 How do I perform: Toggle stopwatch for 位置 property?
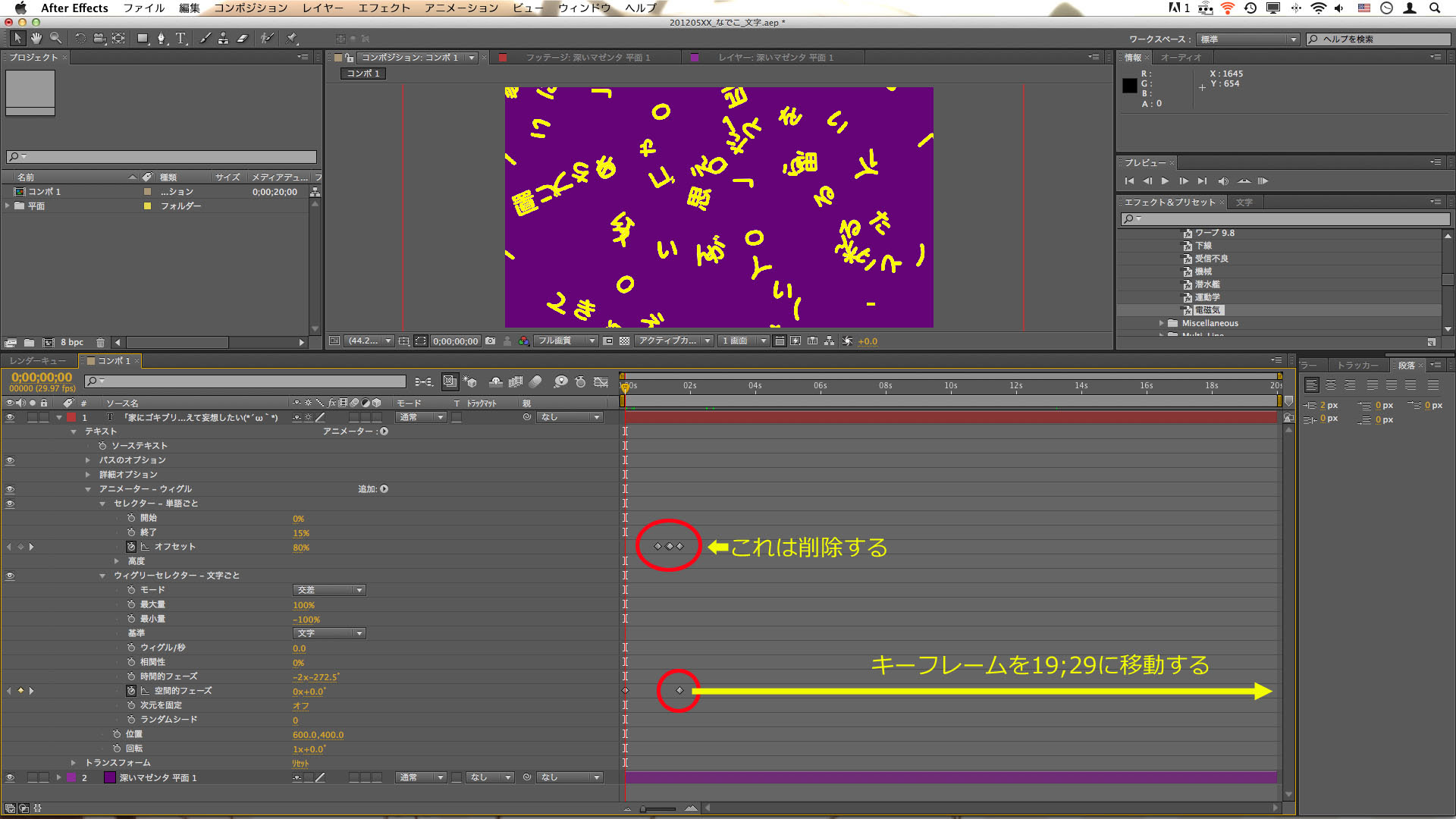click(117, 734)
